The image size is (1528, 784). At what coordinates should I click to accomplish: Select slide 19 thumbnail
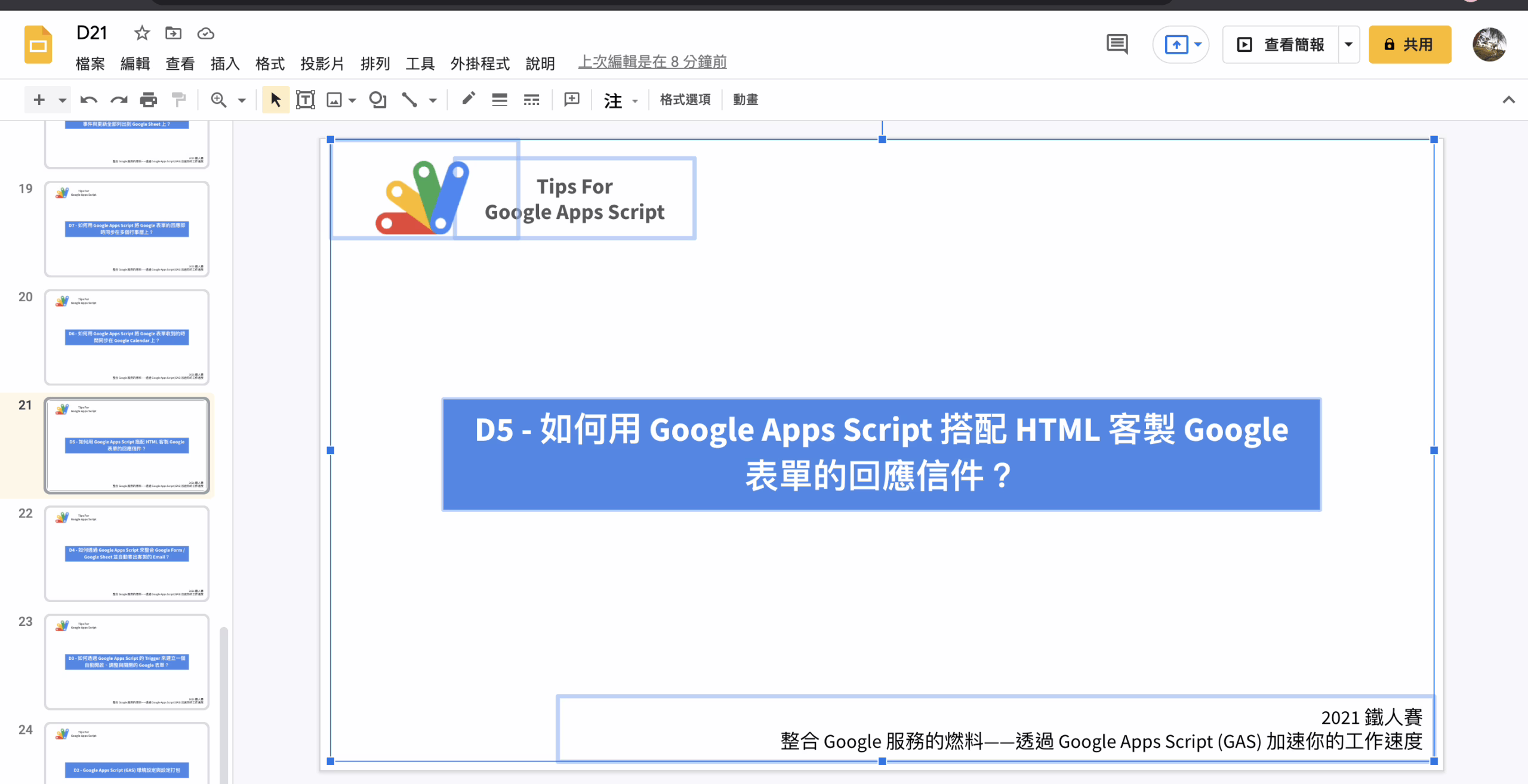tap(127, 229)
